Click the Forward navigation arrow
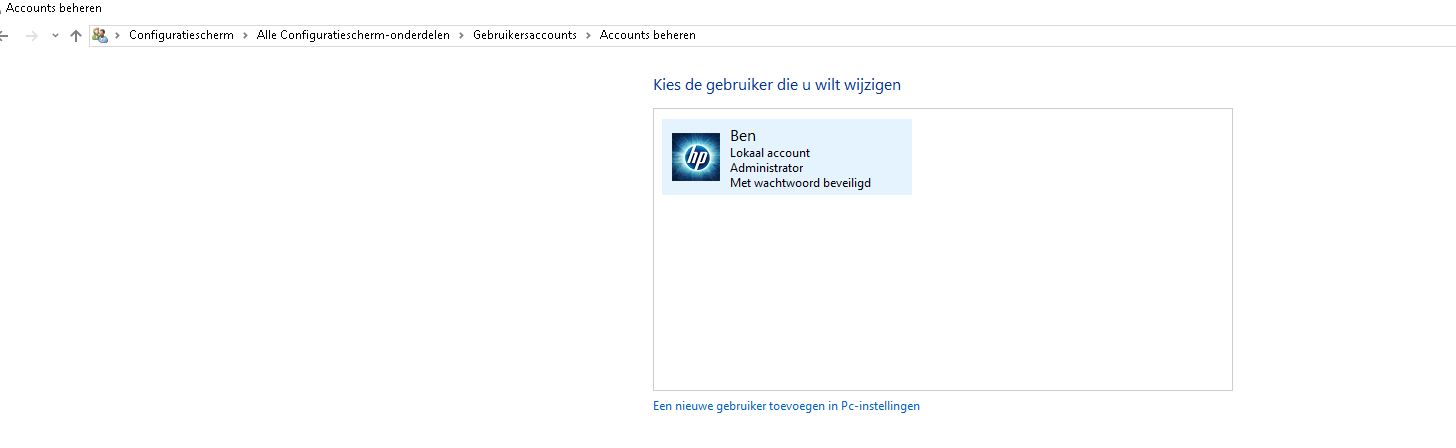Image resolution: width=1456 pixels, height=448 pixels. tap(32, 35)
